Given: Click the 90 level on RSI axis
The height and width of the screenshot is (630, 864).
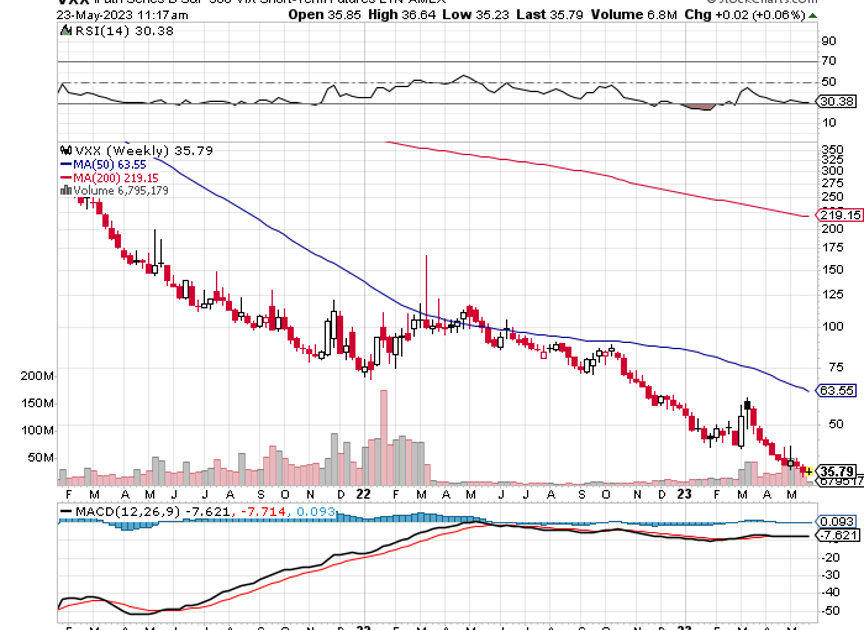Looking at the screenshot, I should click(x=828, y=41).
